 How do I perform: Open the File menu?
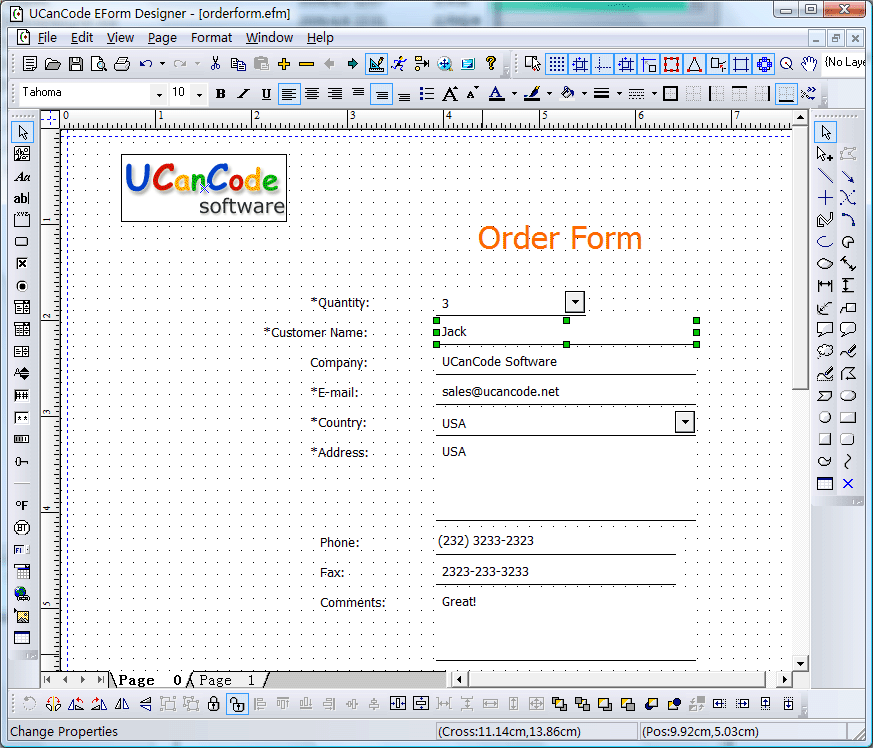click(47, 38)
